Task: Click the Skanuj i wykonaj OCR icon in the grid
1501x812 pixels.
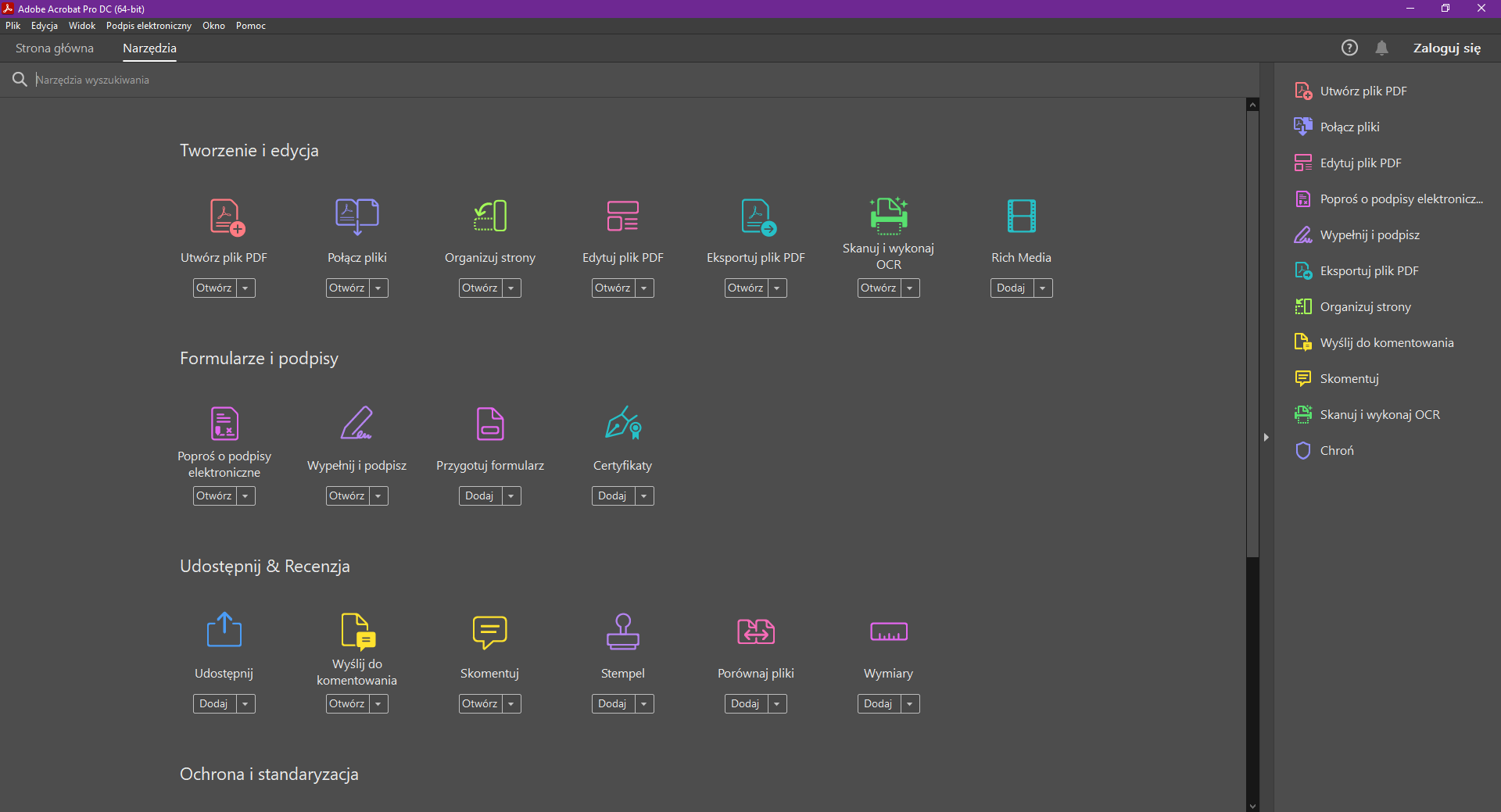Action: [x=889, y=216]
